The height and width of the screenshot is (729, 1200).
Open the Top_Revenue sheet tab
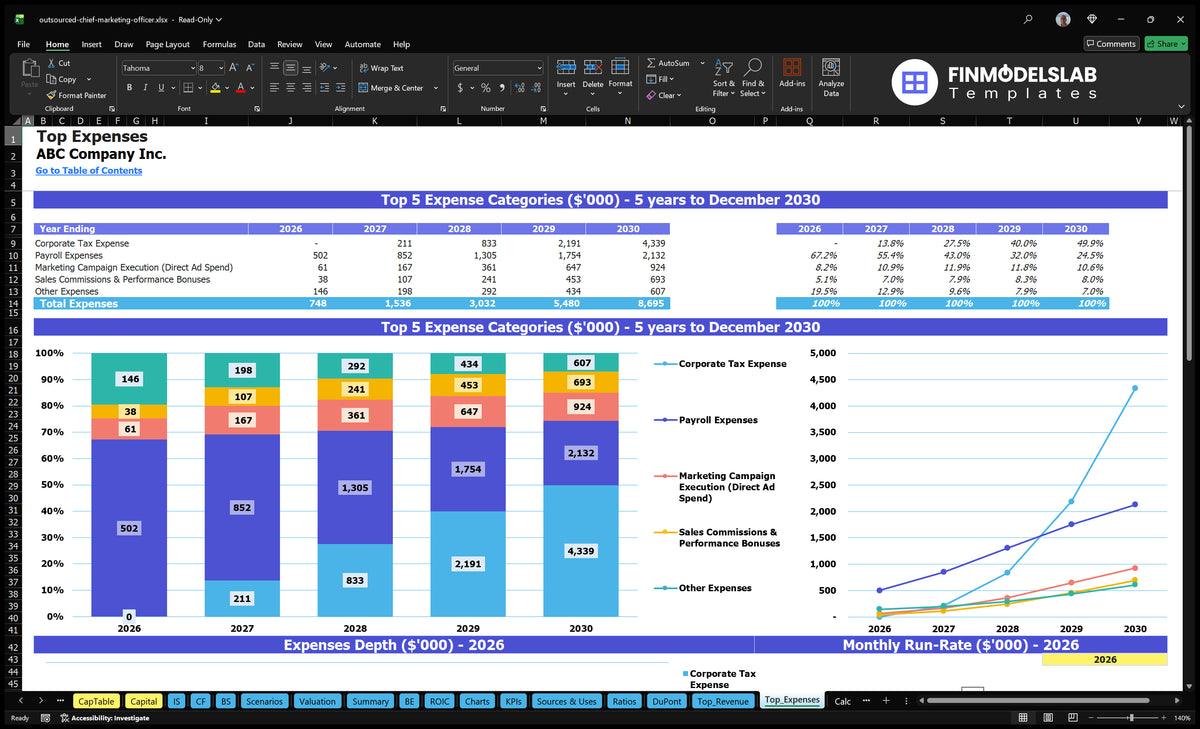tap(722, 701)
